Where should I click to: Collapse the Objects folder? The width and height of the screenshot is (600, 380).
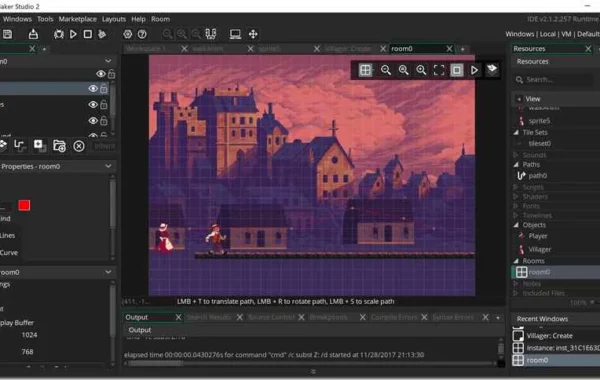[516, 225]
